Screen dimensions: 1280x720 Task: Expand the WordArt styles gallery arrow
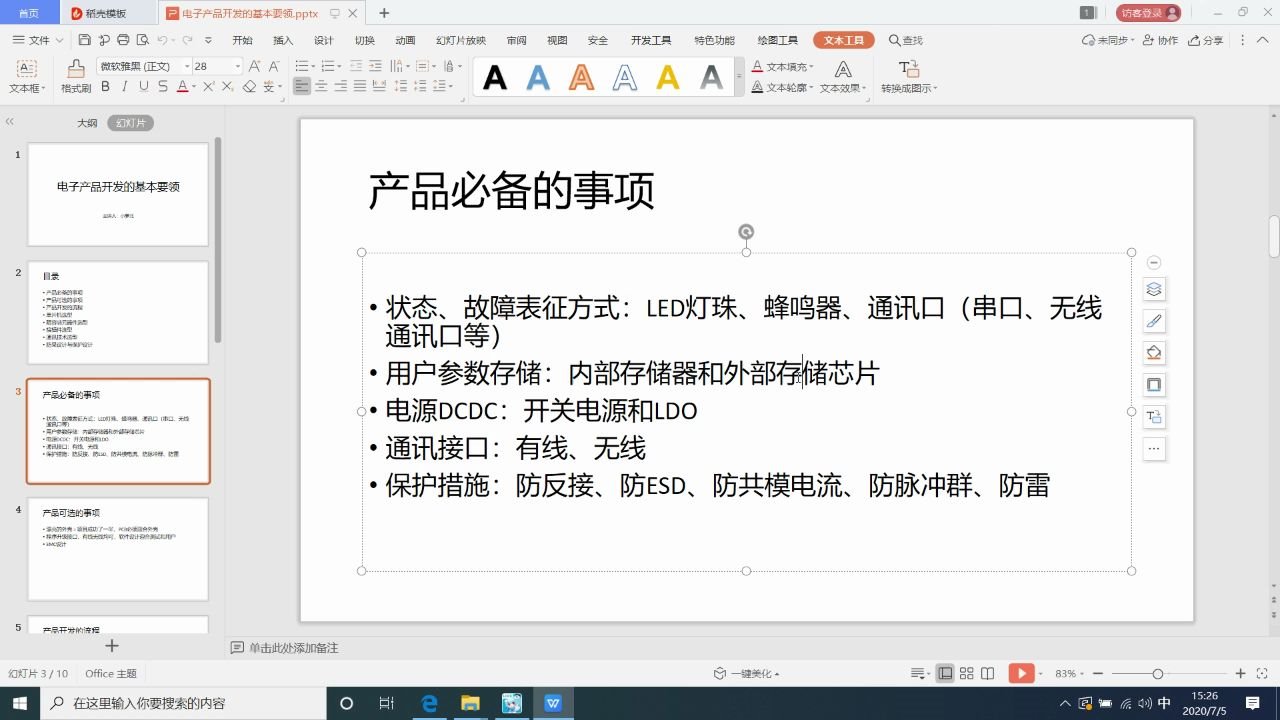[x=740, y=77]
